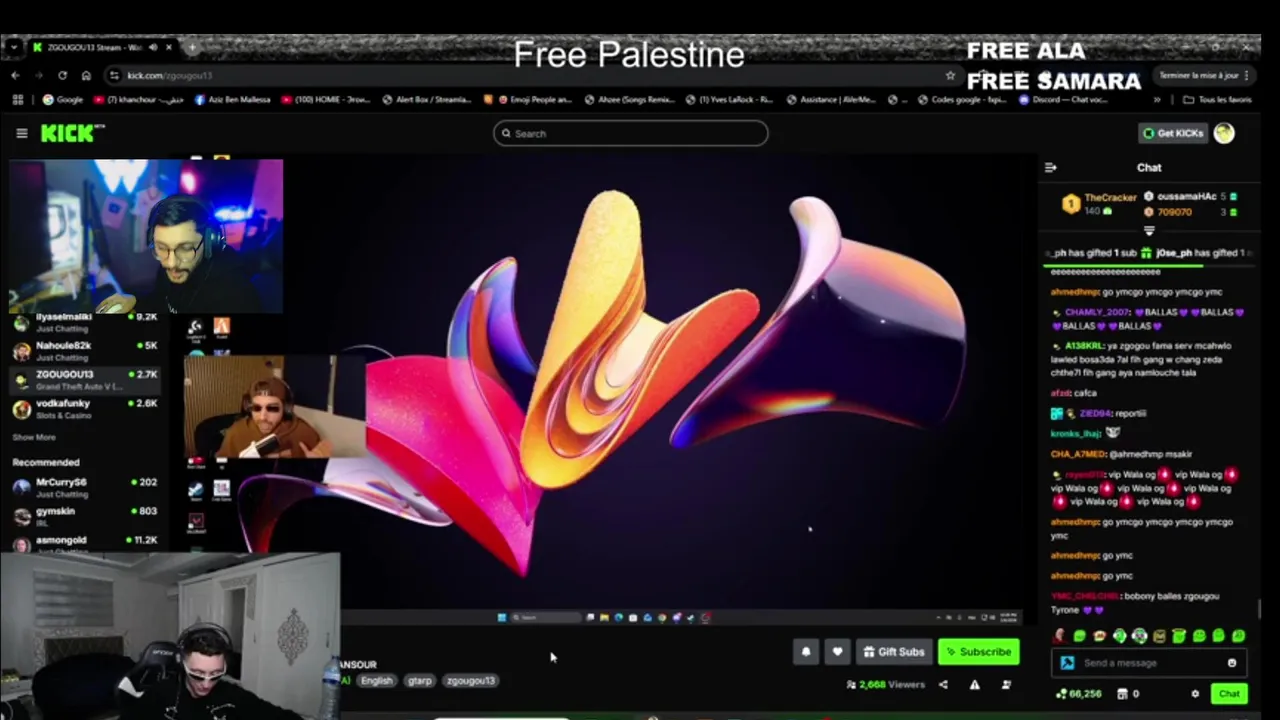Image resolution: width=1280 pixels, height=720 pixels.
Task: Expand the gift leaderboard chevron under TheCracker
Action: pos(1149,231)
